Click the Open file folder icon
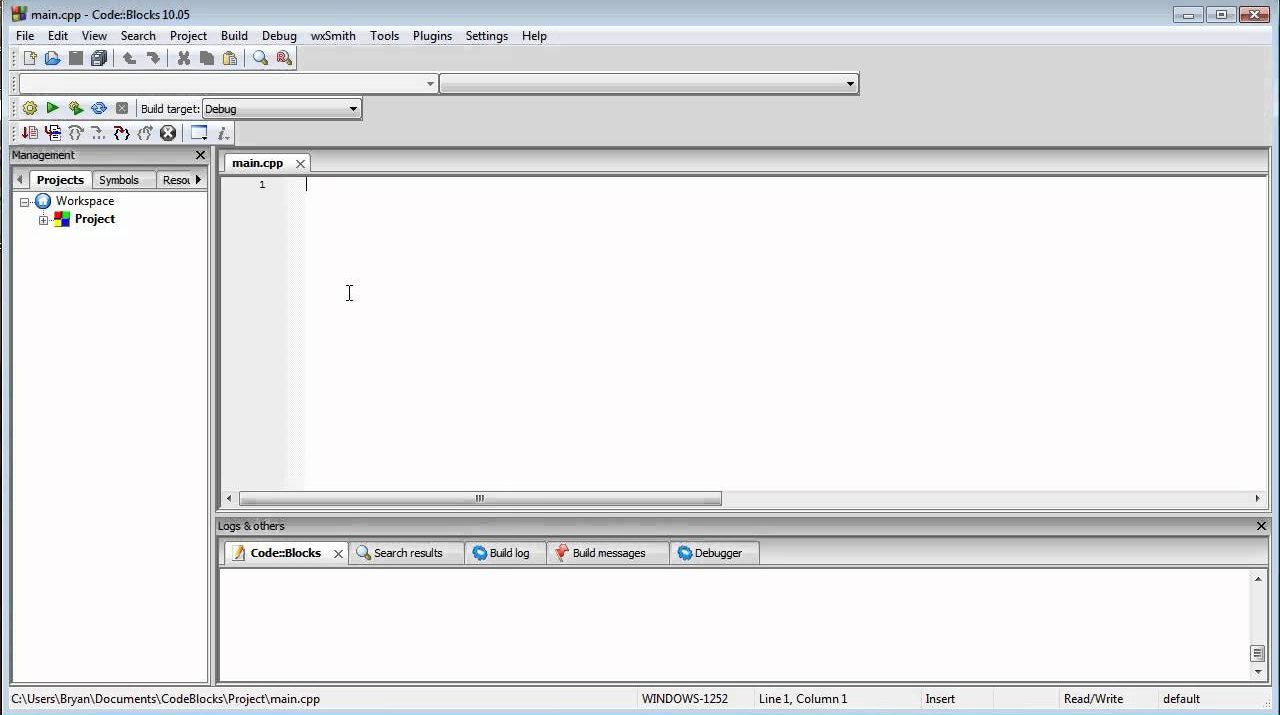Screen dimensions: 1280x715 (53, 58)
